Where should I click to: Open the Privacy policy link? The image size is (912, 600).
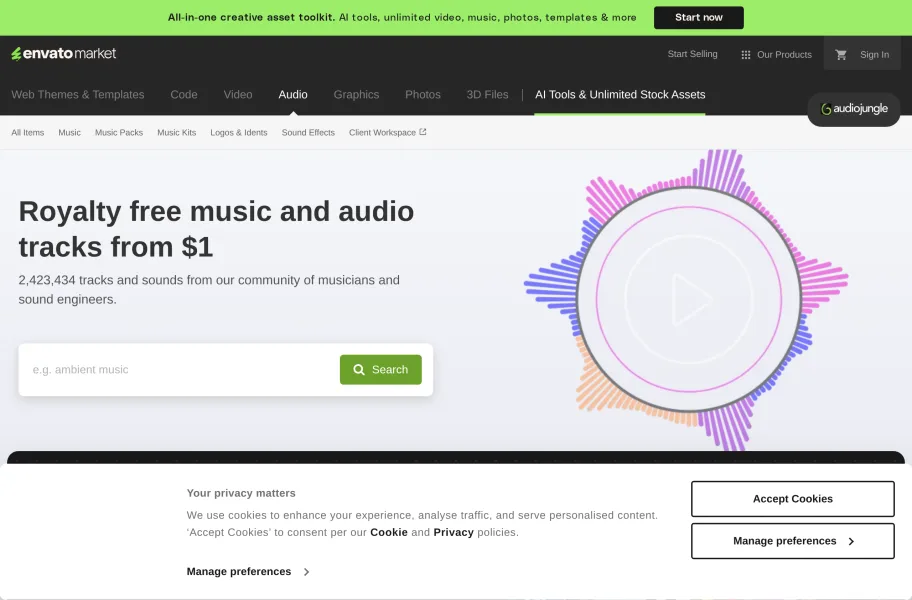click(x=453, y=532)
